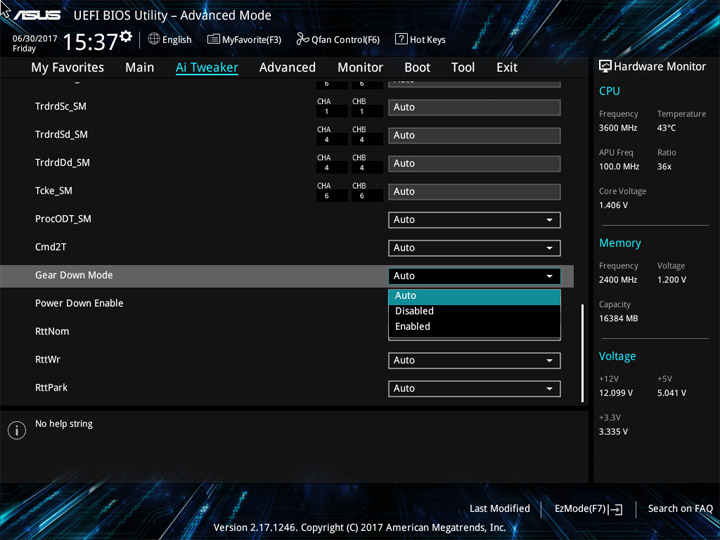Select the TrdrdDd_SM setting label
The height and width of the screenshot is (540, 720).
click(62, 163)
